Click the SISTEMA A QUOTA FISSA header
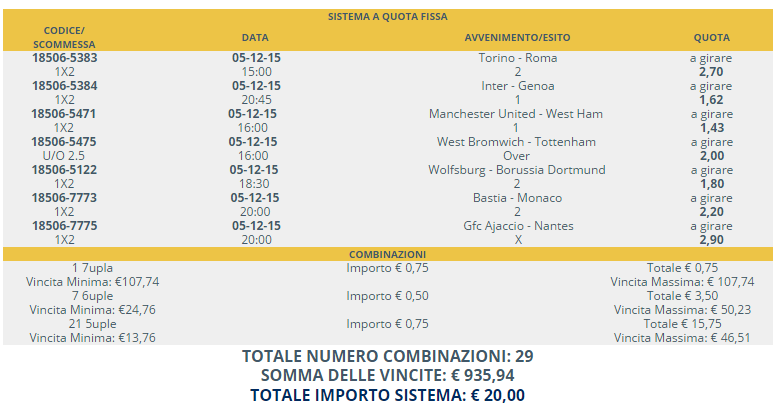This screenshot has height=413, width=777. coord(388,16)
